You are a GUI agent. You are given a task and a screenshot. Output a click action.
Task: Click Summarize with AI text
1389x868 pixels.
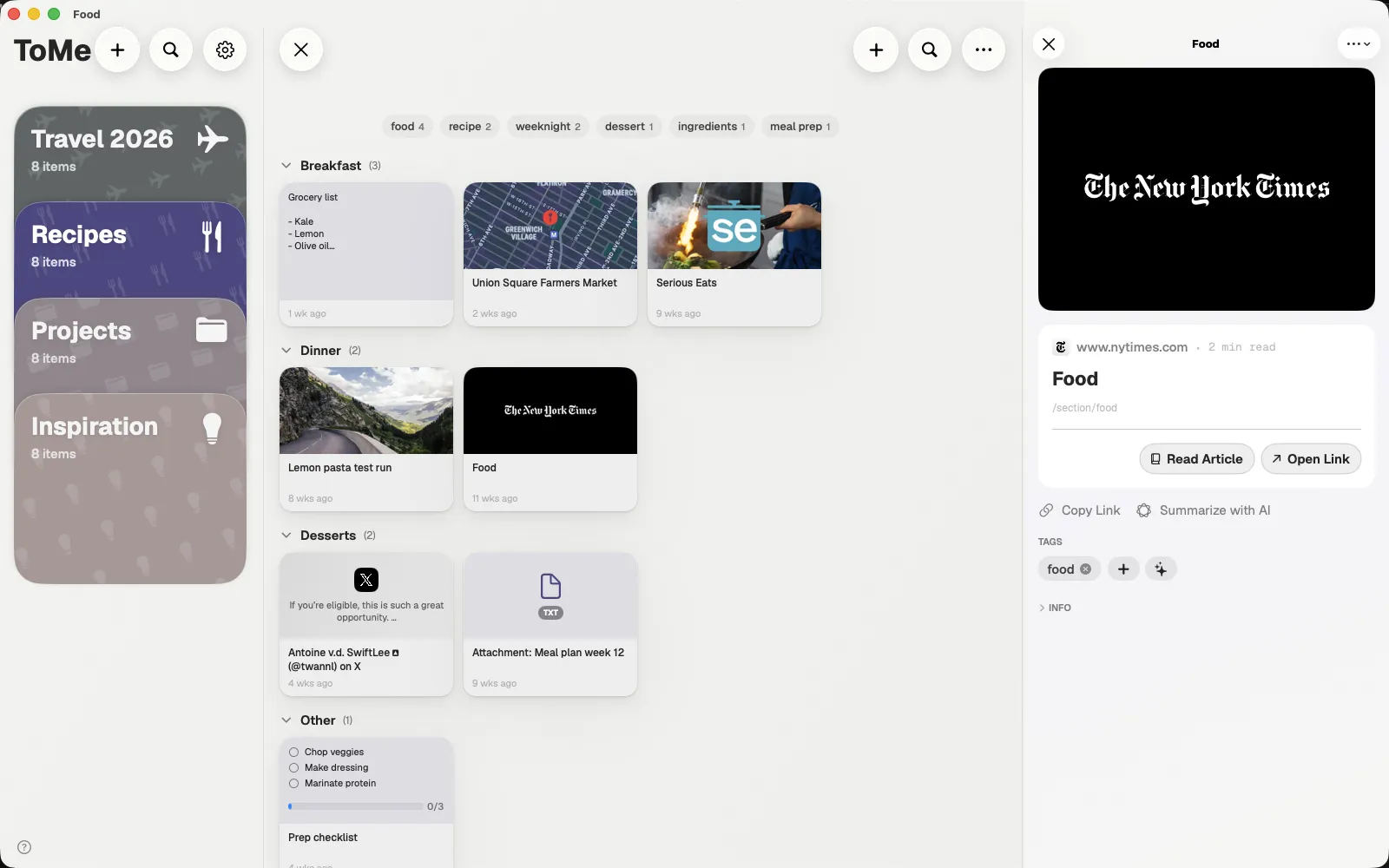[x=1215, y=510]
